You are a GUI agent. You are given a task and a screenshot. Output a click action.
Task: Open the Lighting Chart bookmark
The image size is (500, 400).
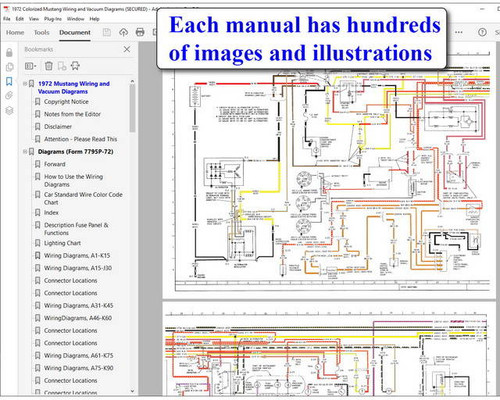[62, 243]
